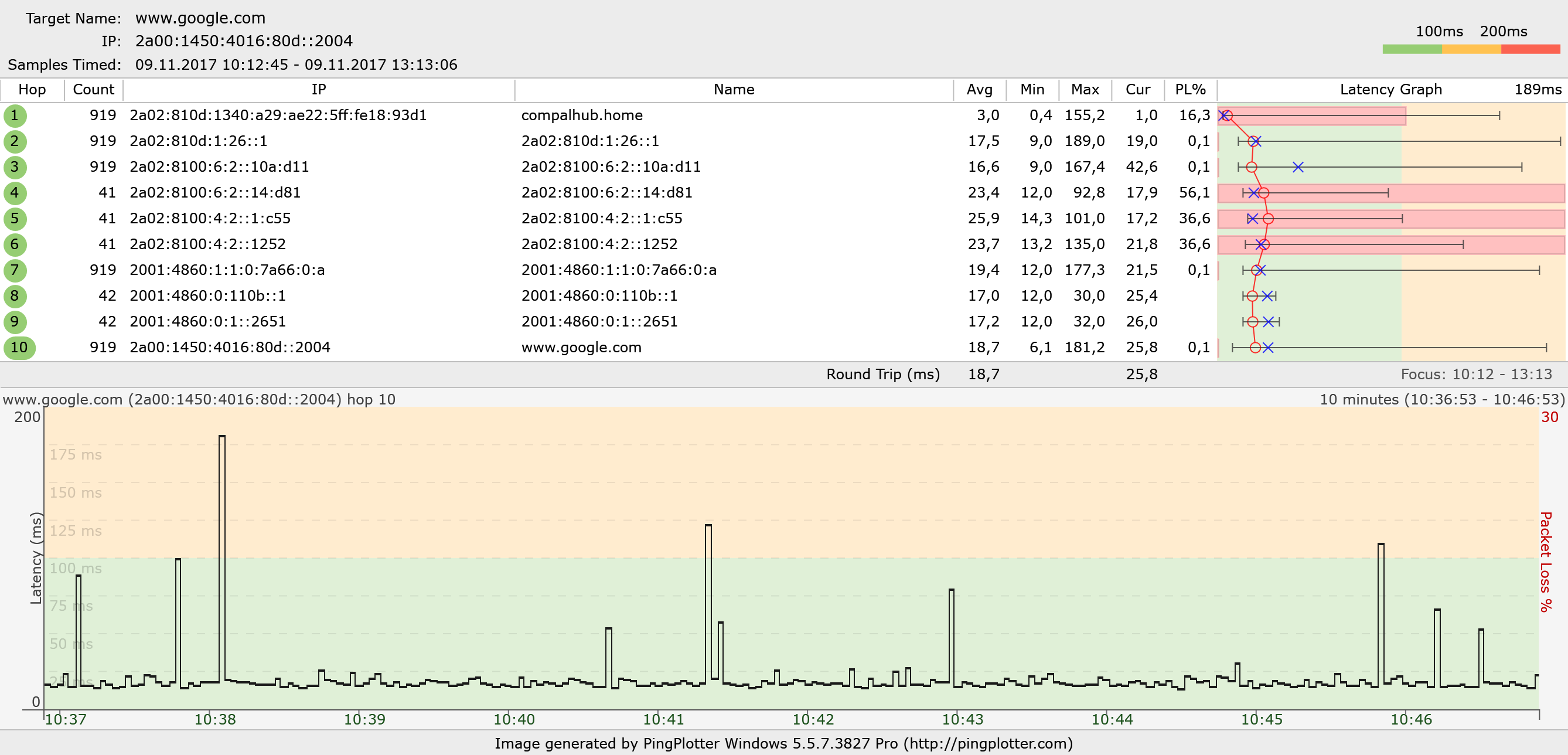Image resolution: width=1568 pixels, height=755 pixels.
Task: Click the PL% column header
Action: [x=1190, y=90]
